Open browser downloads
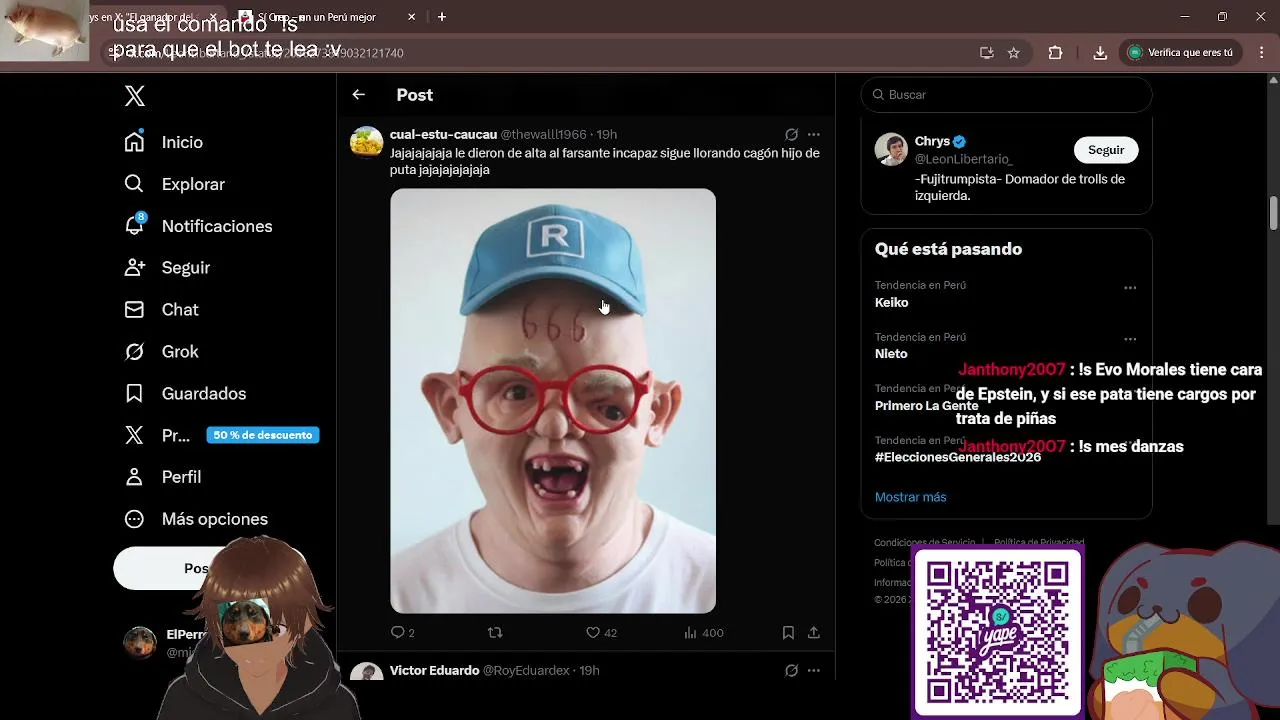The width and height of the screenshot is (1280, 720). (1100, 53)
